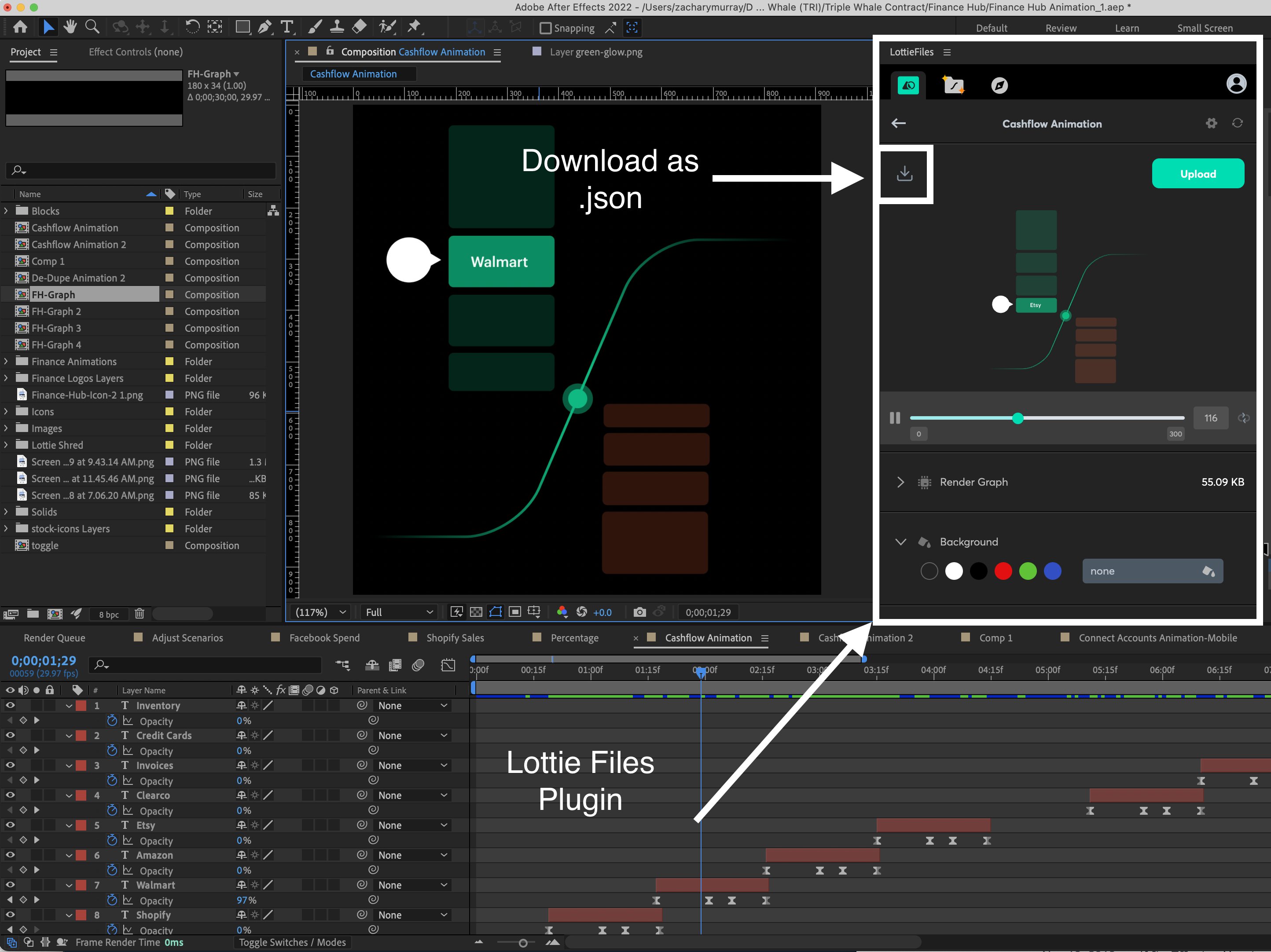Open Effect Controls panel tab
Viewport: 1271px width, 952px height.
click(136, 52)
